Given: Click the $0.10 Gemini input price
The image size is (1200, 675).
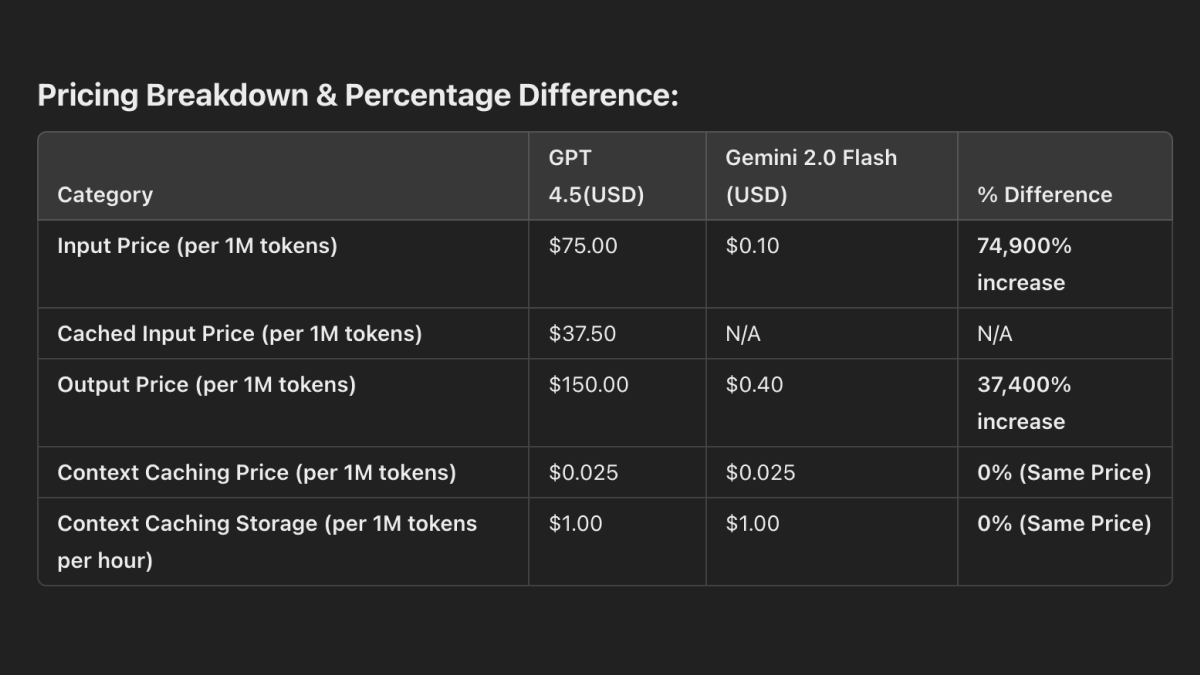Looking at the screenshot, I should (754, 246).
